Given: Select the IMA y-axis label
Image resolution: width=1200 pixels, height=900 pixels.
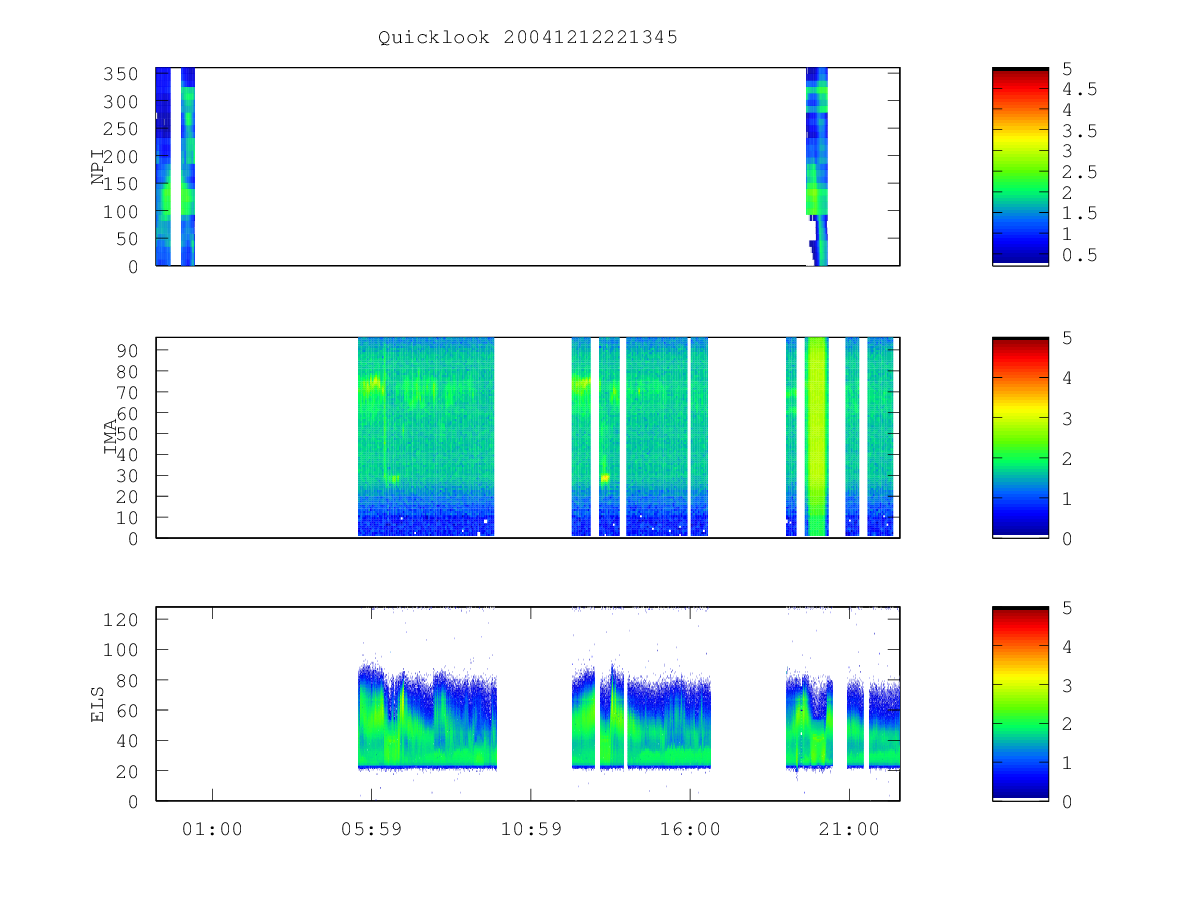Looking at the screenshot, I should tap(111, 437).
